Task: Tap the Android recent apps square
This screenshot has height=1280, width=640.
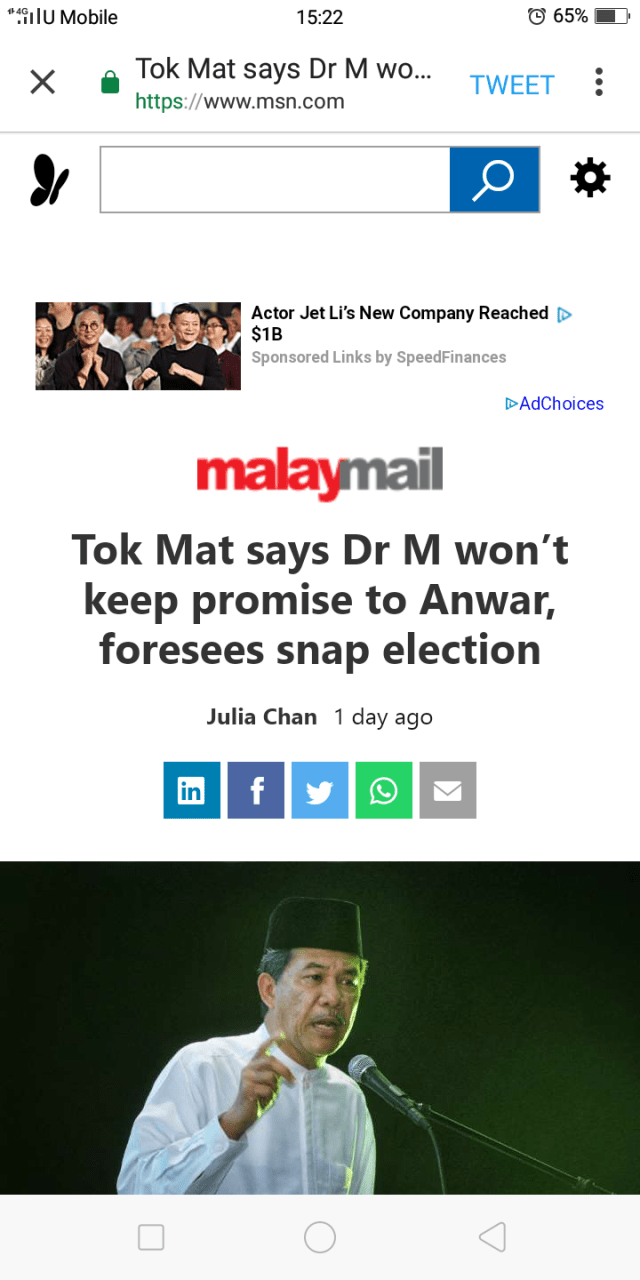Action: point(151,1237)
